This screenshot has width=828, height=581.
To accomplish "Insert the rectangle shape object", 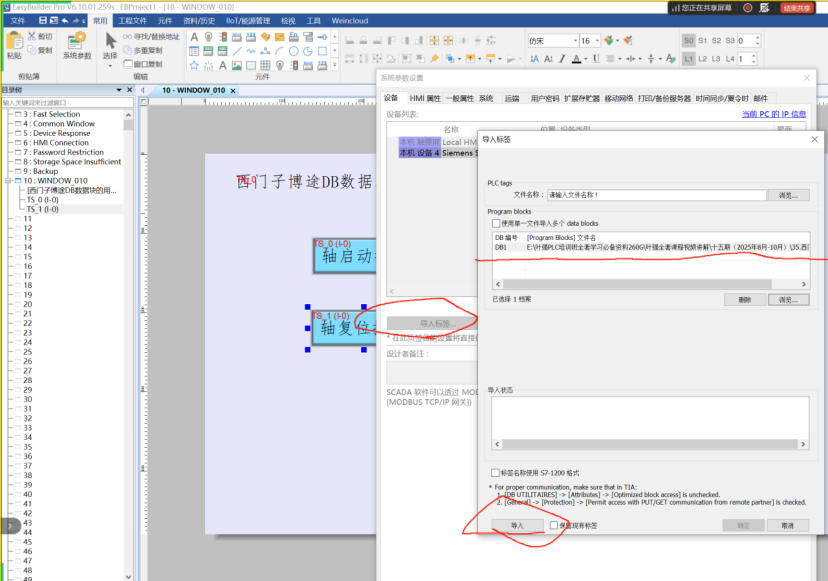I will point(322,51).
